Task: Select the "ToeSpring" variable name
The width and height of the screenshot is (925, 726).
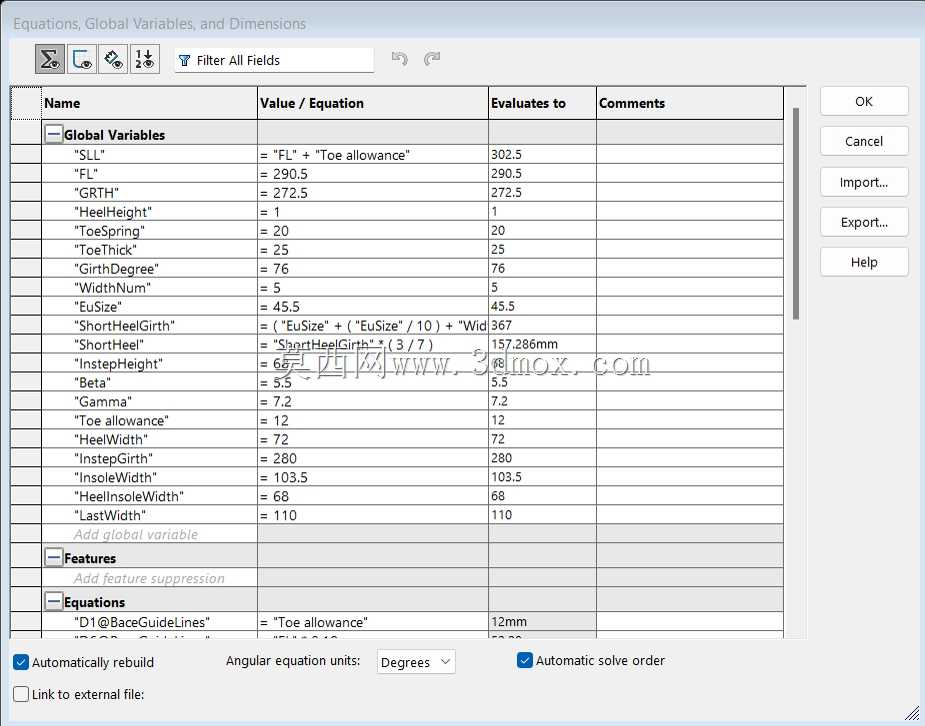Action: [x=110, y=231]
